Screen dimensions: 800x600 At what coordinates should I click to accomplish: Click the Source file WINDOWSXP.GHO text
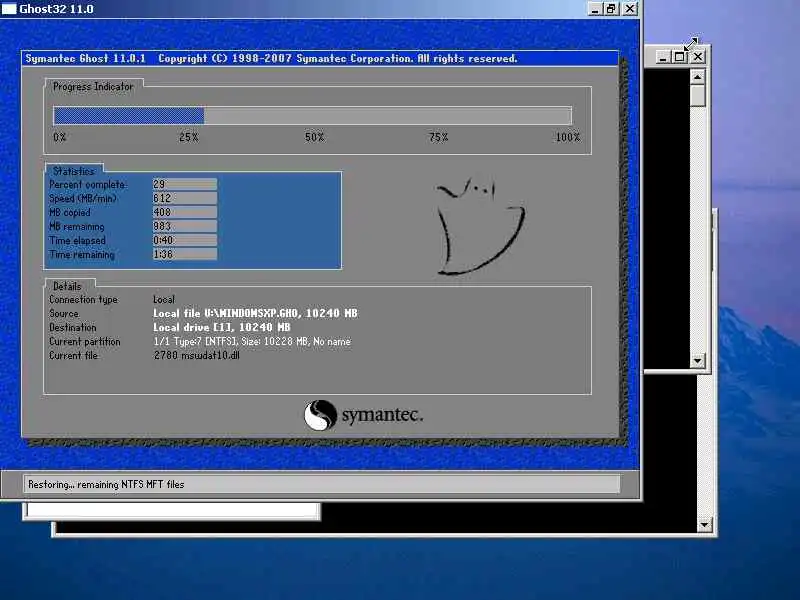pos(255,313)
